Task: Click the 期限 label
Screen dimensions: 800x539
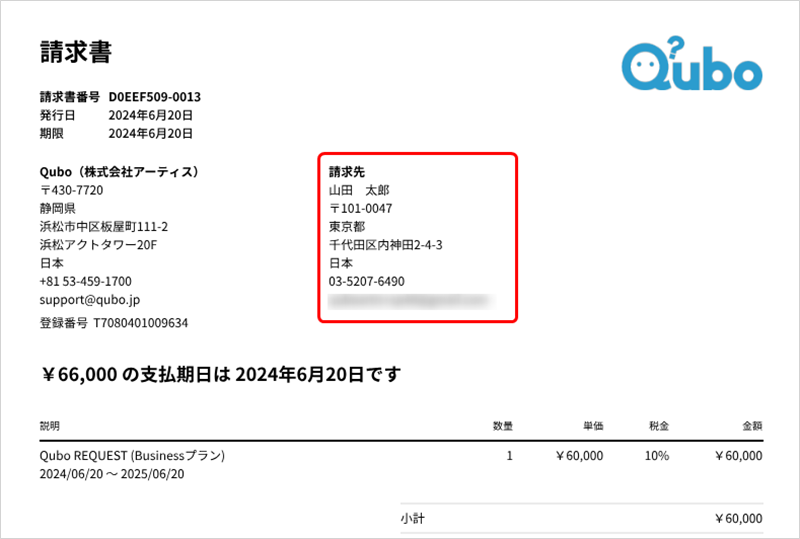Action: pos(52,134)
